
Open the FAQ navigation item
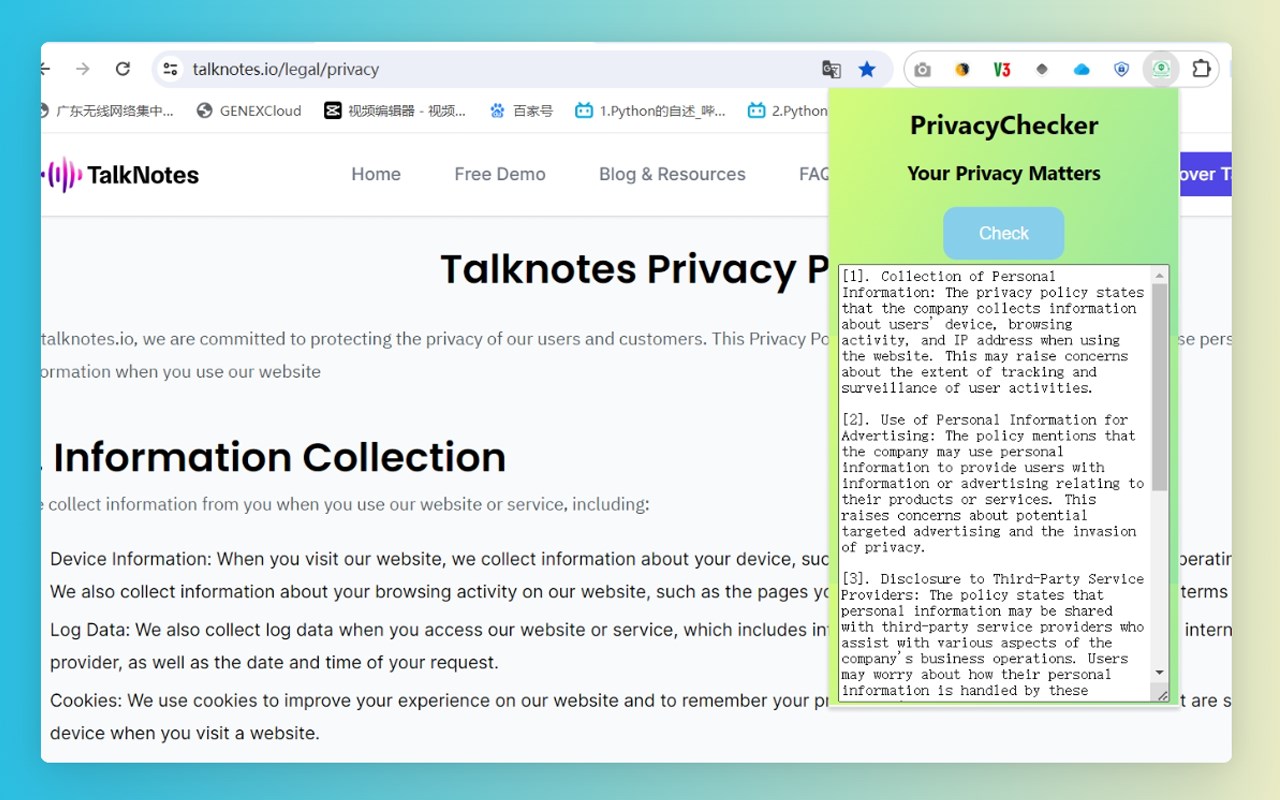click(x=814, y=174)
